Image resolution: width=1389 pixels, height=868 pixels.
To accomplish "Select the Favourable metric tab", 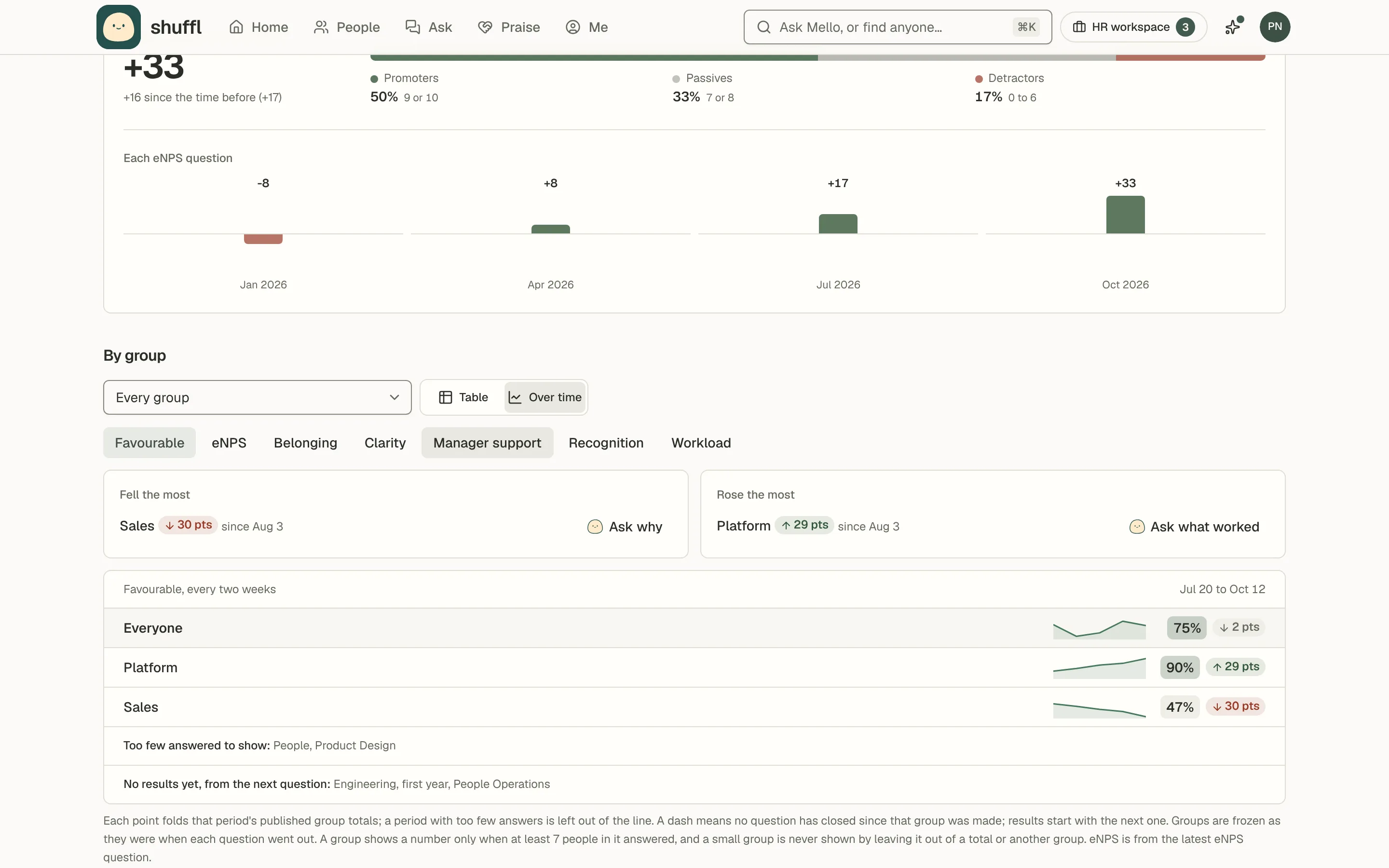I will click(149, 443).
